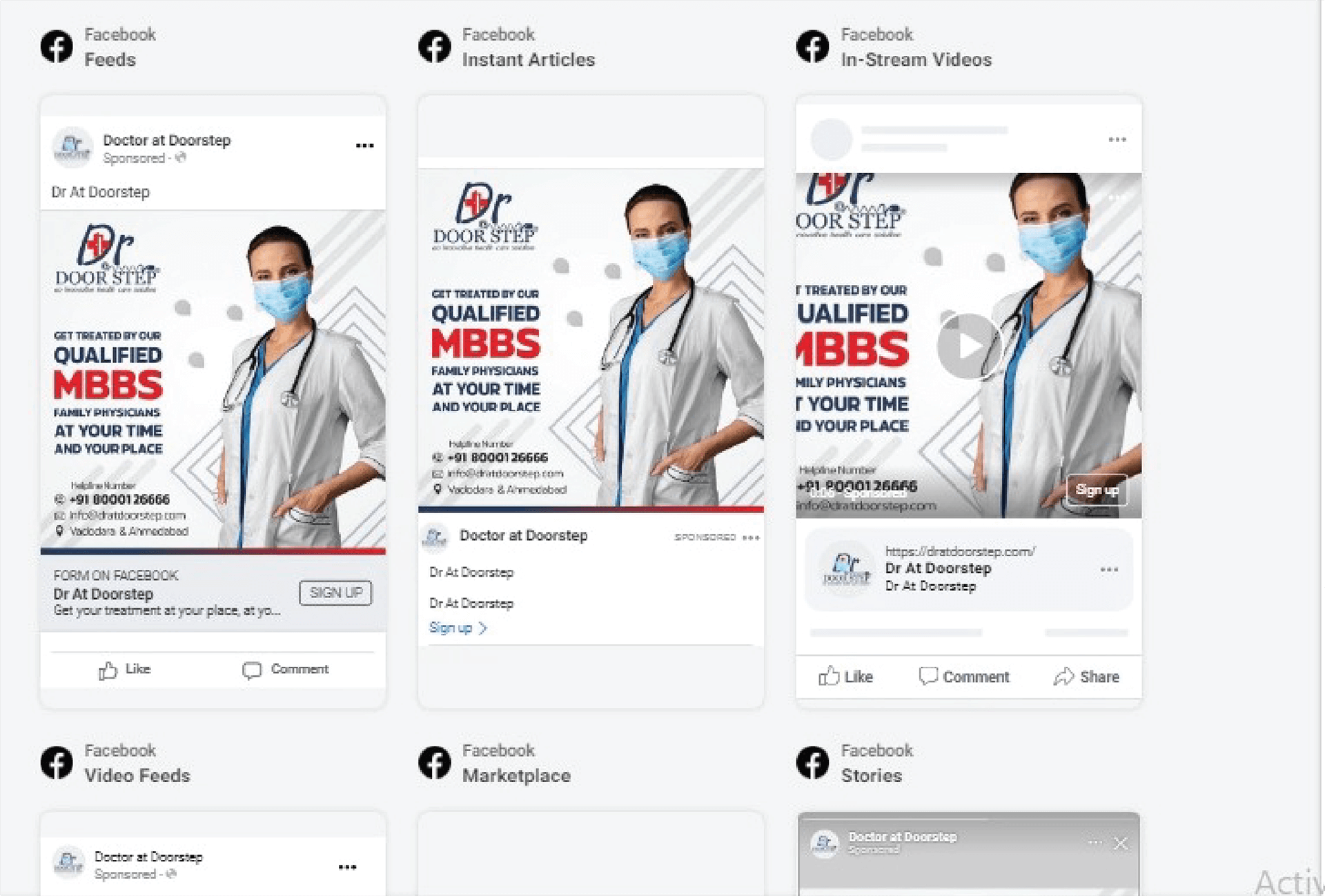The height and width of the screenshot is (896, 1325).
Task: Click the Facebook logo beside Marketplace
Action: pos(435,763)
